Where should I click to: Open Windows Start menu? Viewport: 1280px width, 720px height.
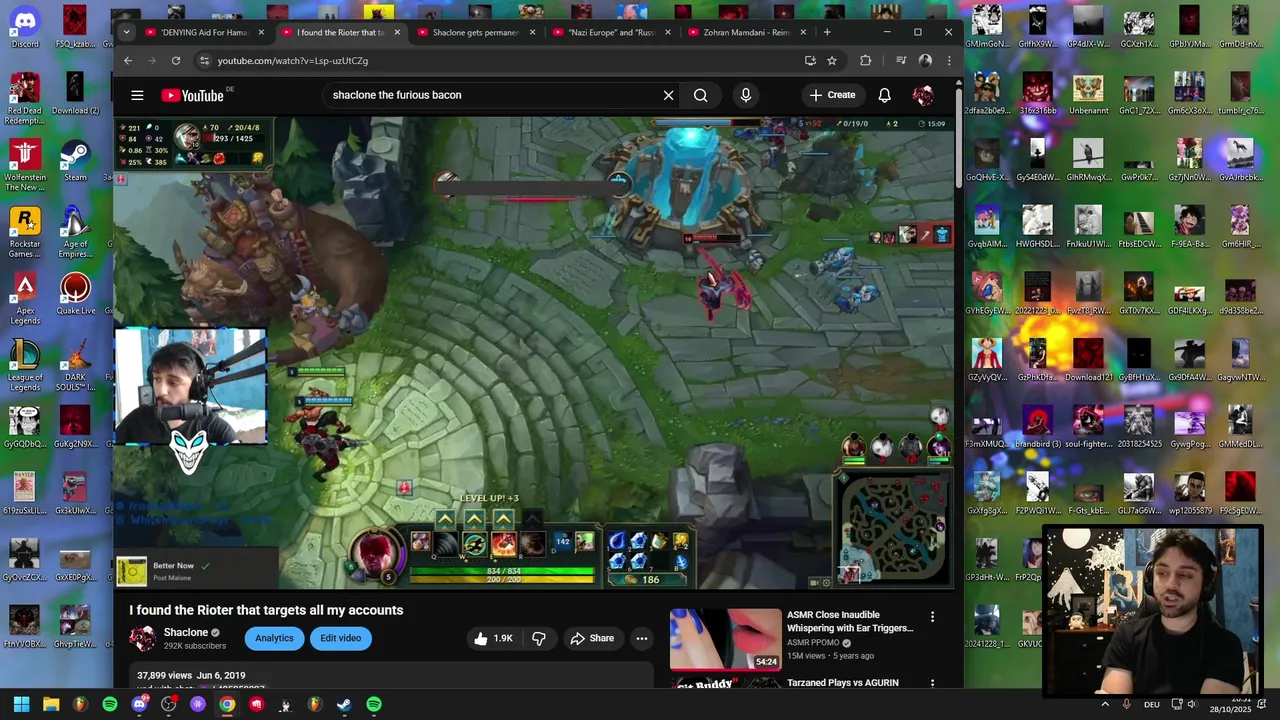click(x=22, y=704)
